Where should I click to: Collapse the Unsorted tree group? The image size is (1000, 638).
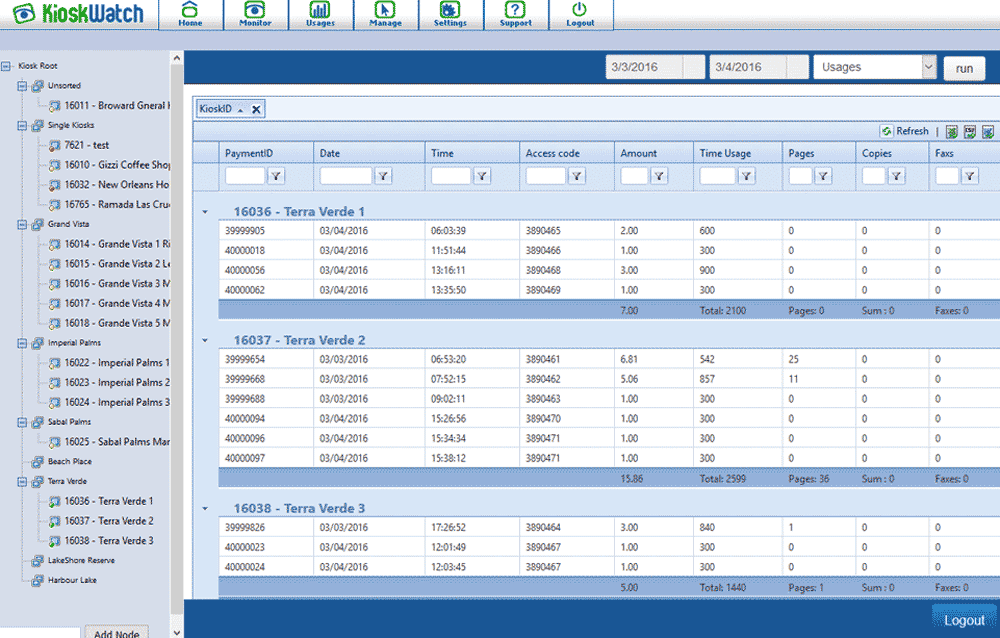point(22,85)
